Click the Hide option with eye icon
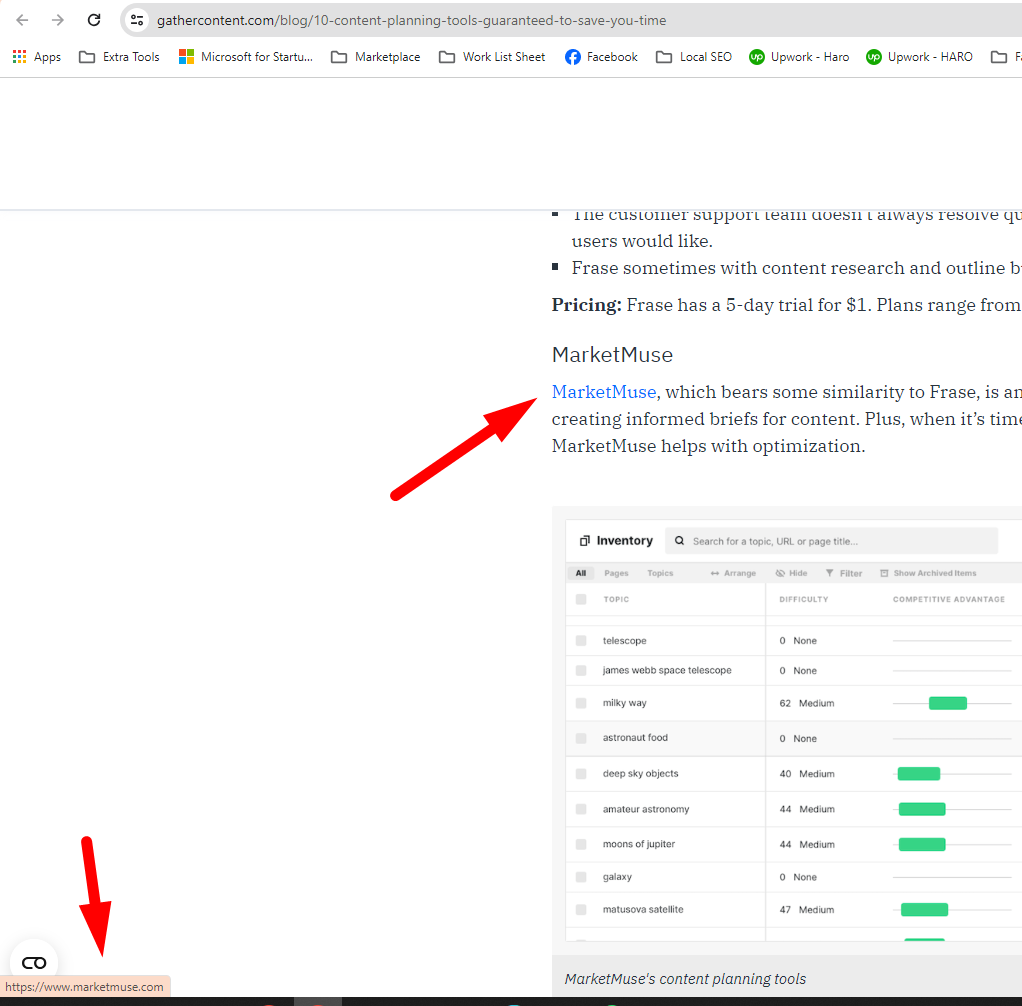The width and height of the screenshot is (1022, 1006). point(791,573)
